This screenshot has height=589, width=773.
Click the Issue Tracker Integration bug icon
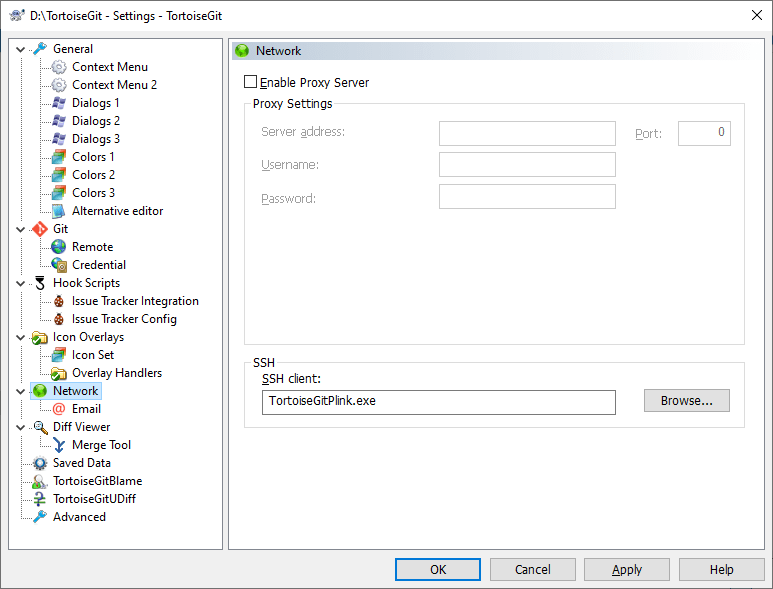click(59, 301)
